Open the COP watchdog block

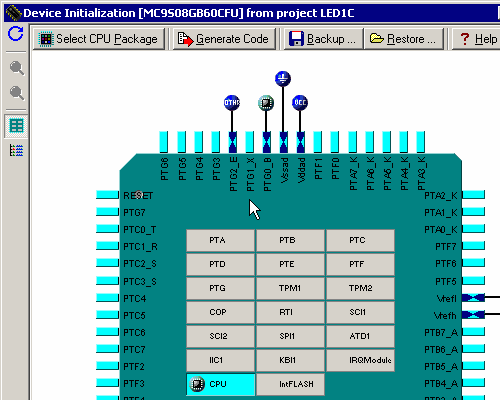[x=220, y=312]
